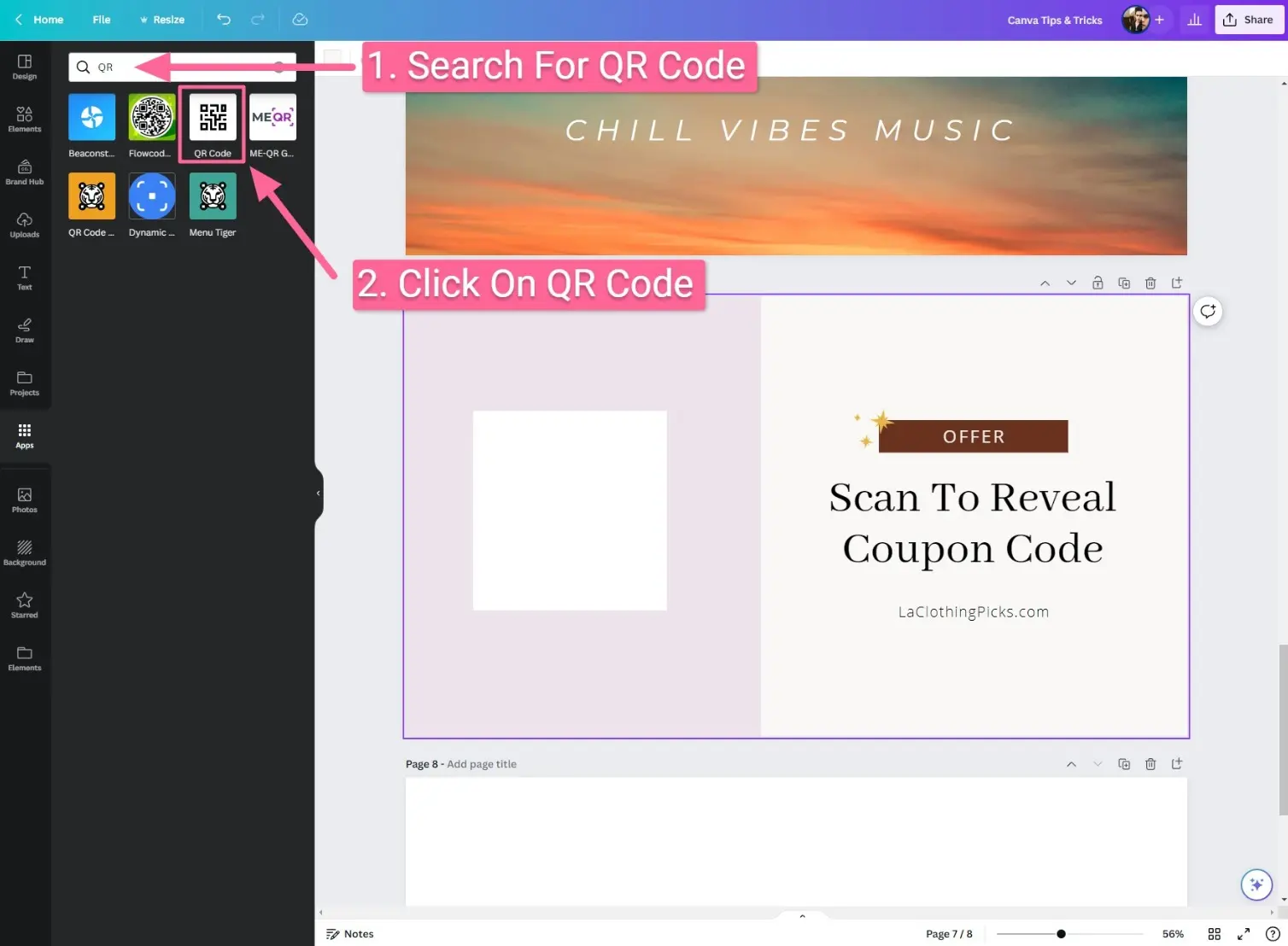The width and height of the screenshot is (1288, 946).
Task: Move page 7 up
Action: [x=1045, y=283]
